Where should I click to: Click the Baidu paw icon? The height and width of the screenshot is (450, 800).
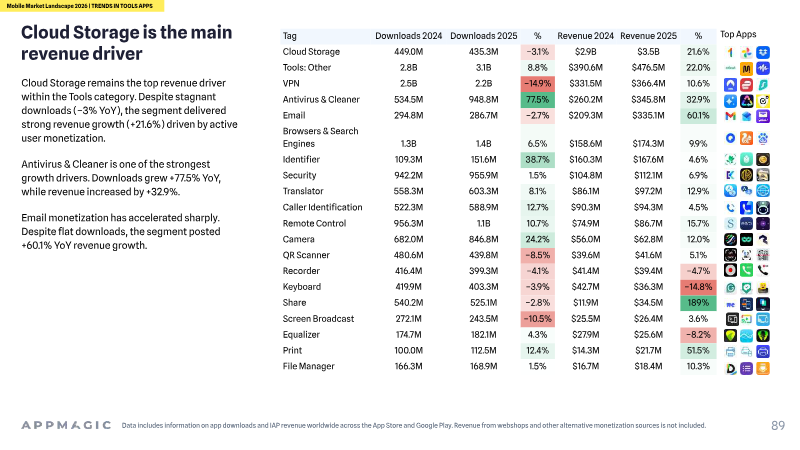[x=763, y=138]
